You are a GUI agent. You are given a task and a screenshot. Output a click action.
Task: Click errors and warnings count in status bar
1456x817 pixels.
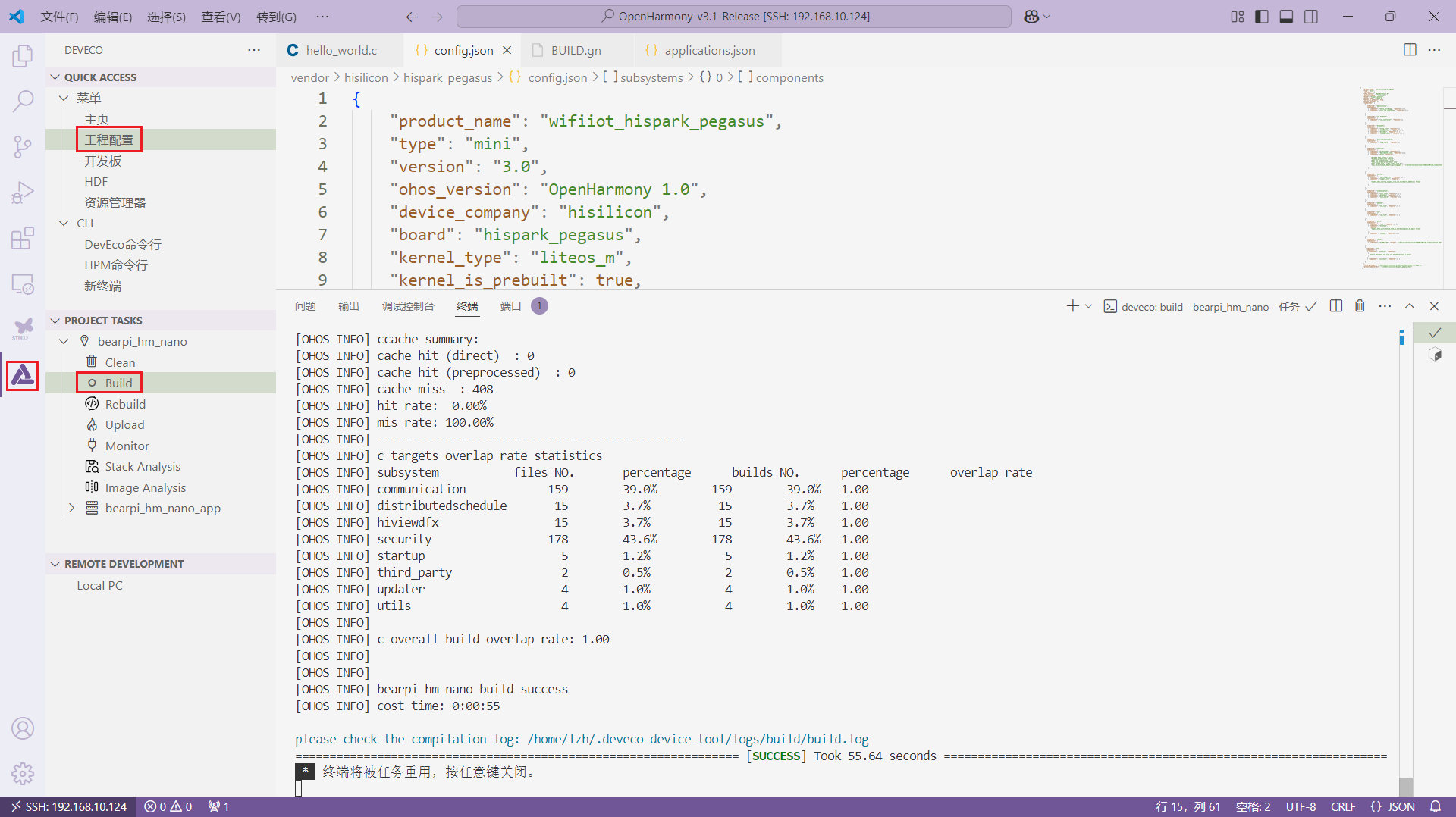click(168, 807)
